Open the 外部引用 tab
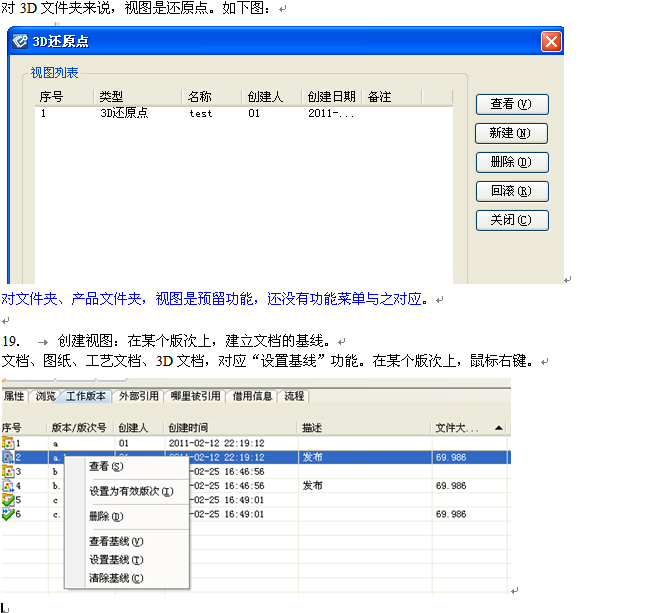The width and height of the screenshot is (646, 613). [x=138, y=396]
